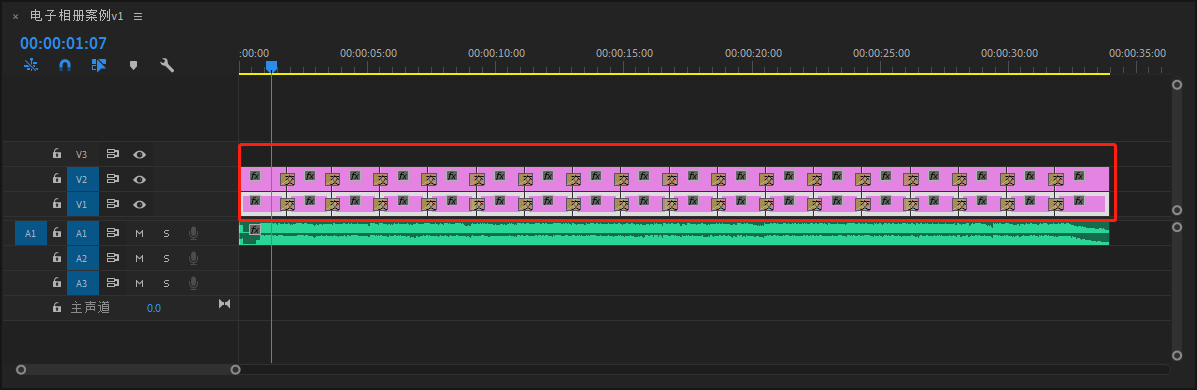Click ruler at 00:00:05:00
The width and height of the screenshot is (1197, 390).
[368, 53]
